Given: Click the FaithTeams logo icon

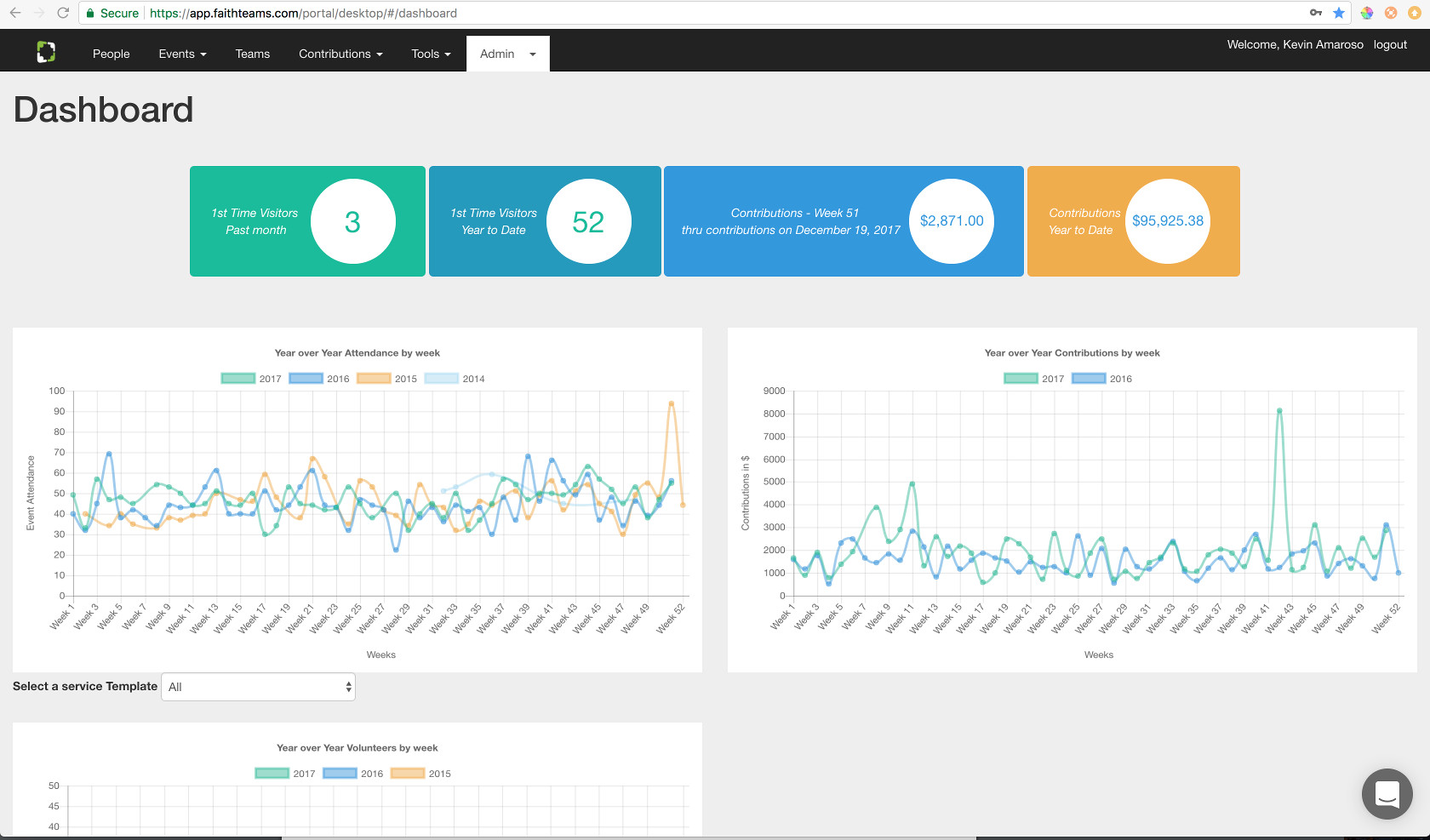Looking at the screenshot, I should [46, 52].
